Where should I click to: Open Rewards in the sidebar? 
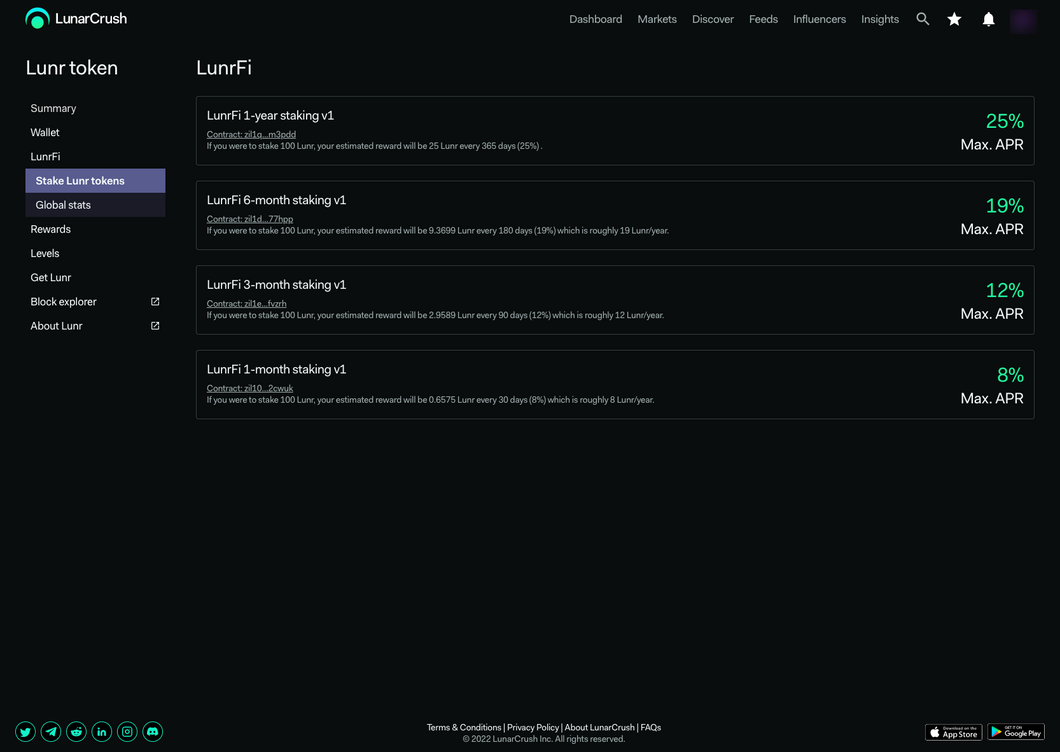(95, 229)
